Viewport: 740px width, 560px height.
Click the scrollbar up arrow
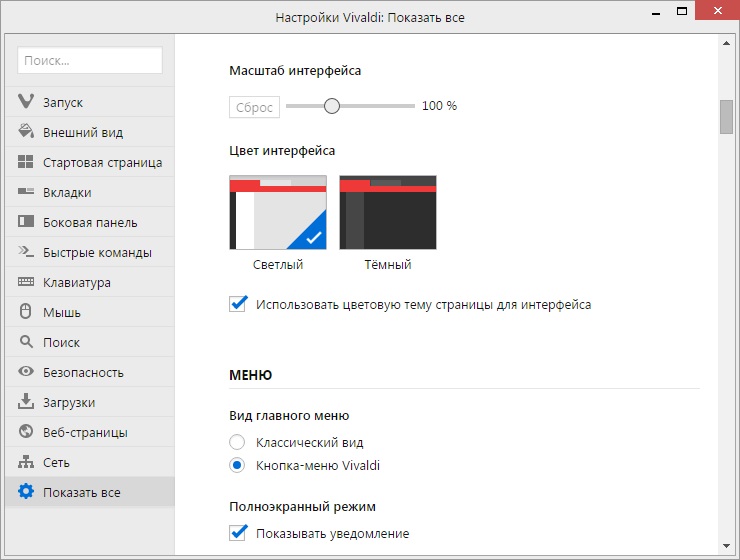pos(726,43)
